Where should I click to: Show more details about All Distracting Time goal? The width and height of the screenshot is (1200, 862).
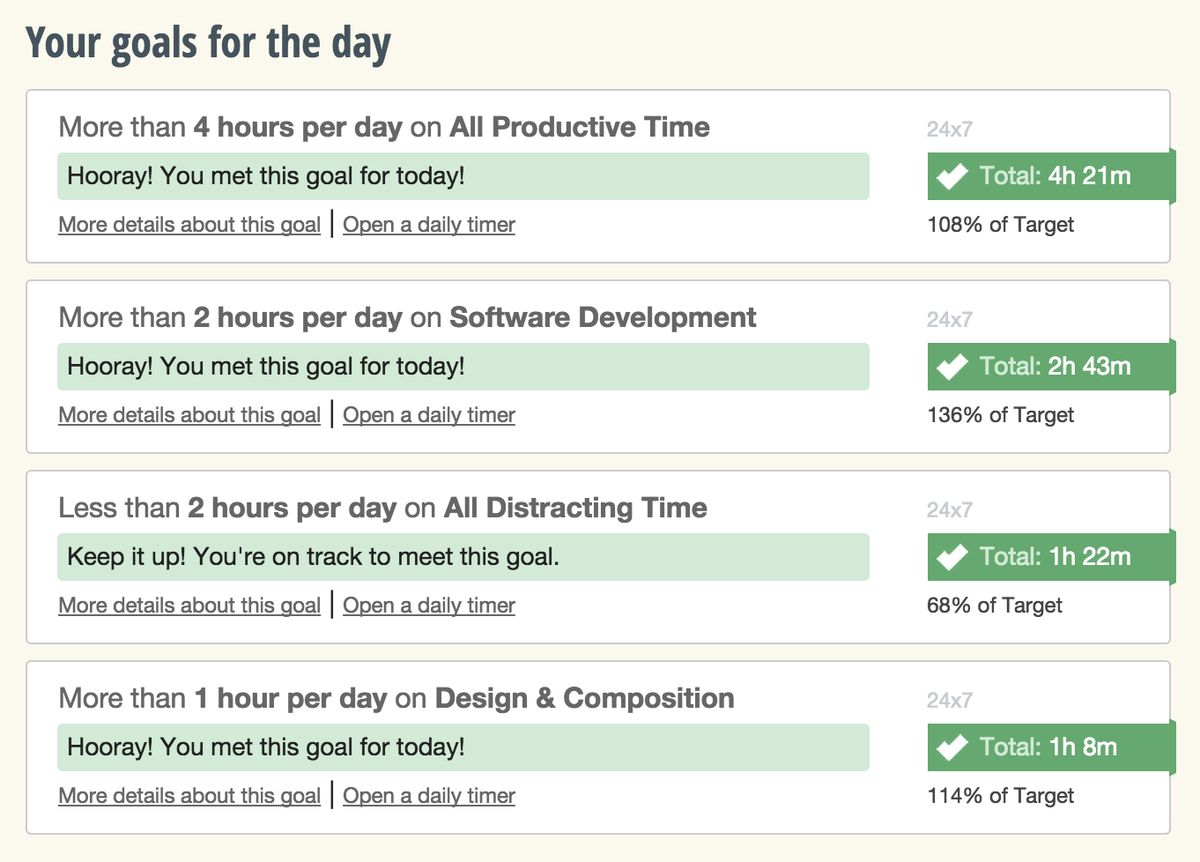(x=189, y=605)
